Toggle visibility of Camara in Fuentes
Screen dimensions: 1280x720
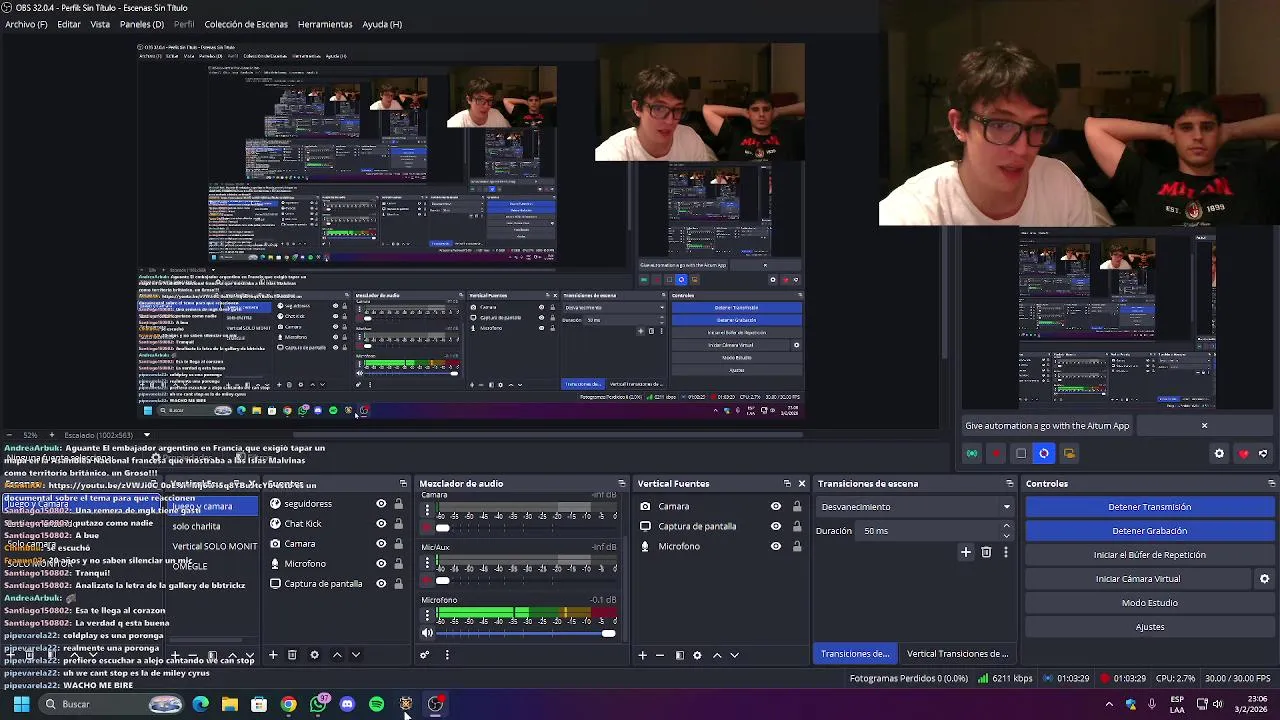pos(381,544)
